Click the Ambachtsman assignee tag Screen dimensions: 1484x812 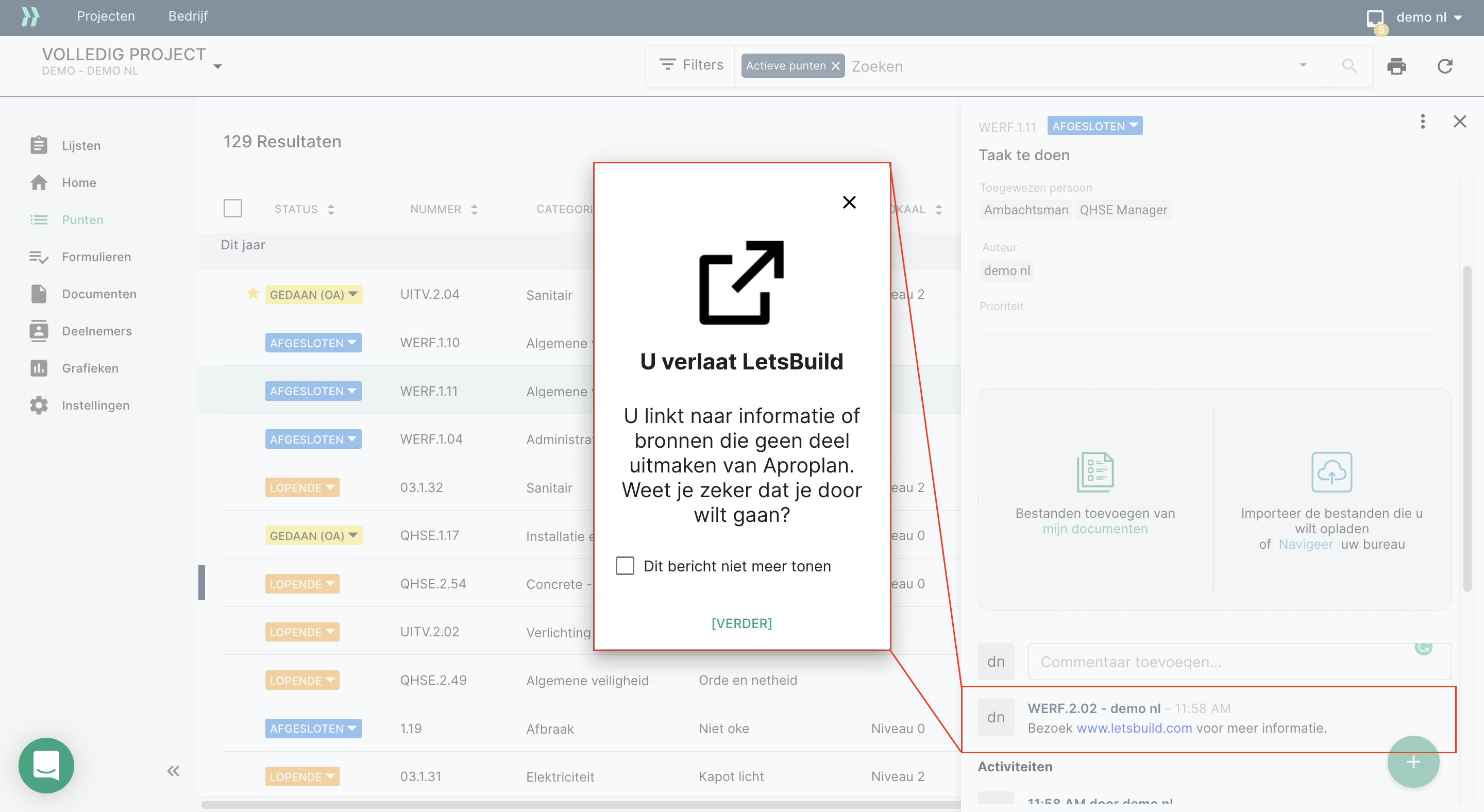(x=1025, y=210)
